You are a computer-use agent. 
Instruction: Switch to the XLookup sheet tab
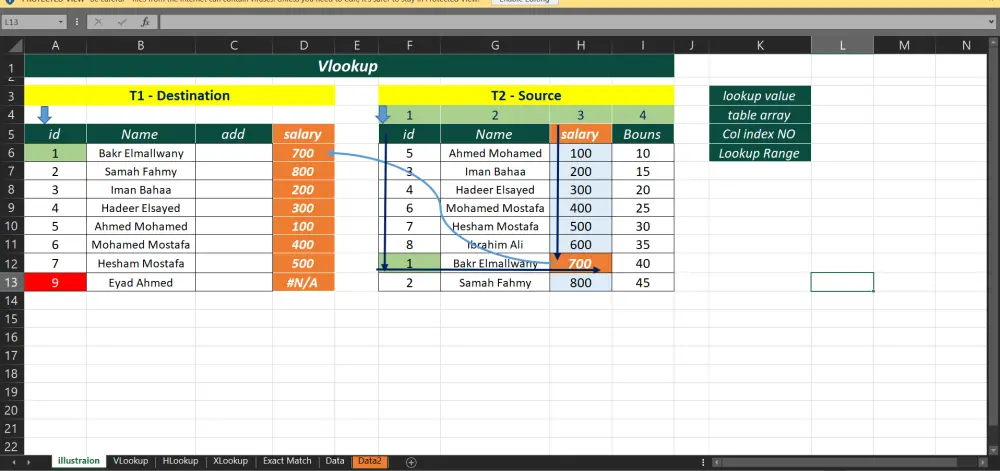click(230, 461)
